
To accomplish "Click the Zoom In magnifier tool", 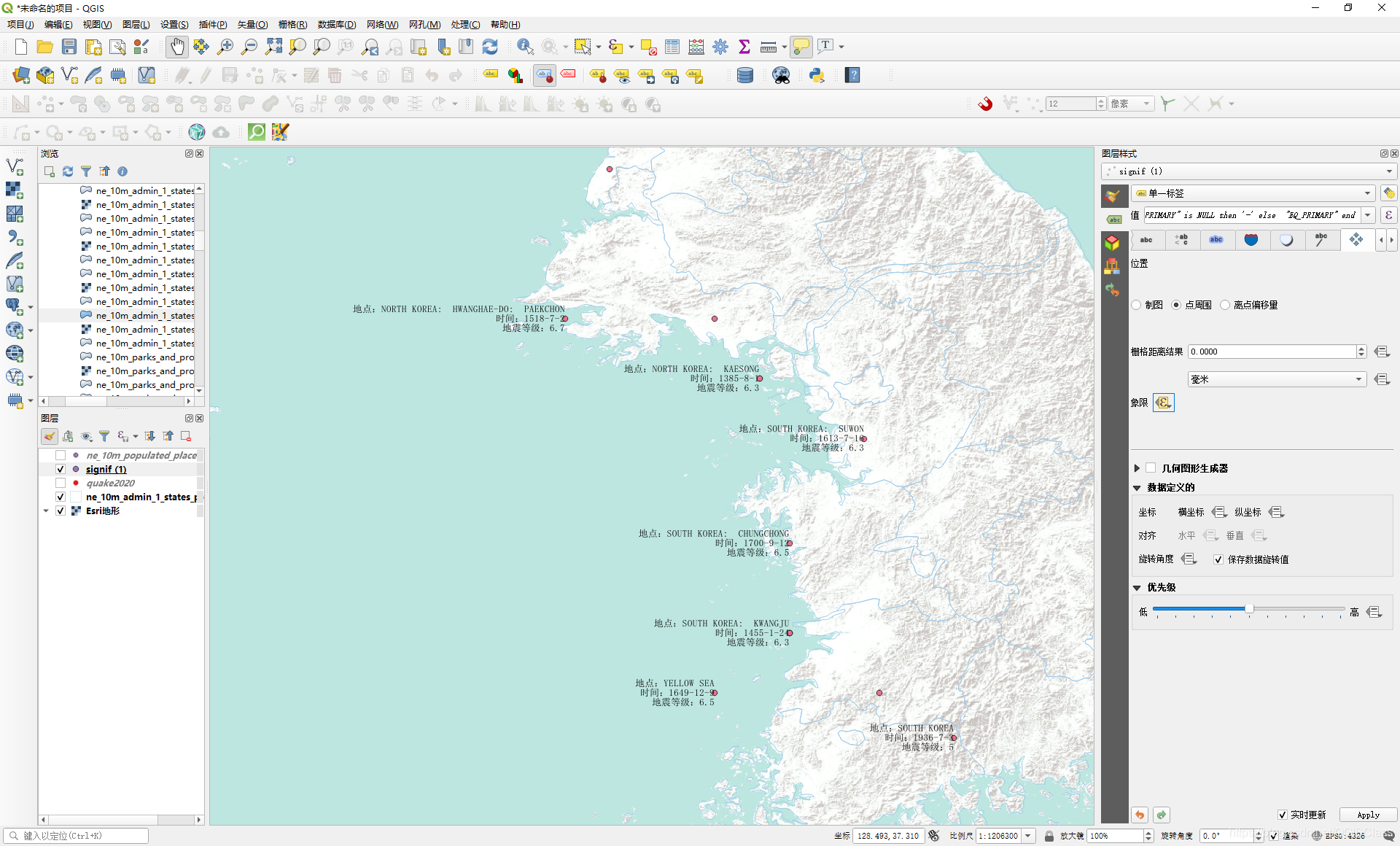I will (225, 47).
